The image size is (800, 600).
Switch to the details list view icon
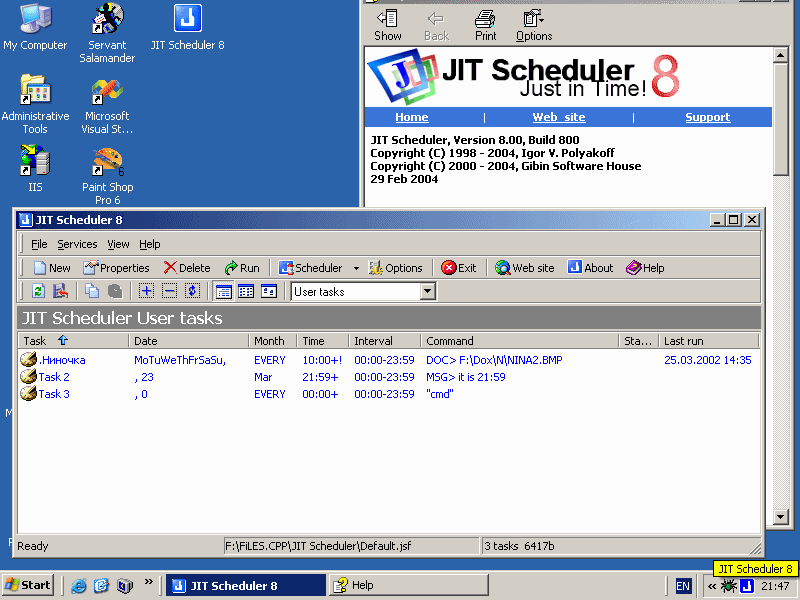tap(223, 291)
